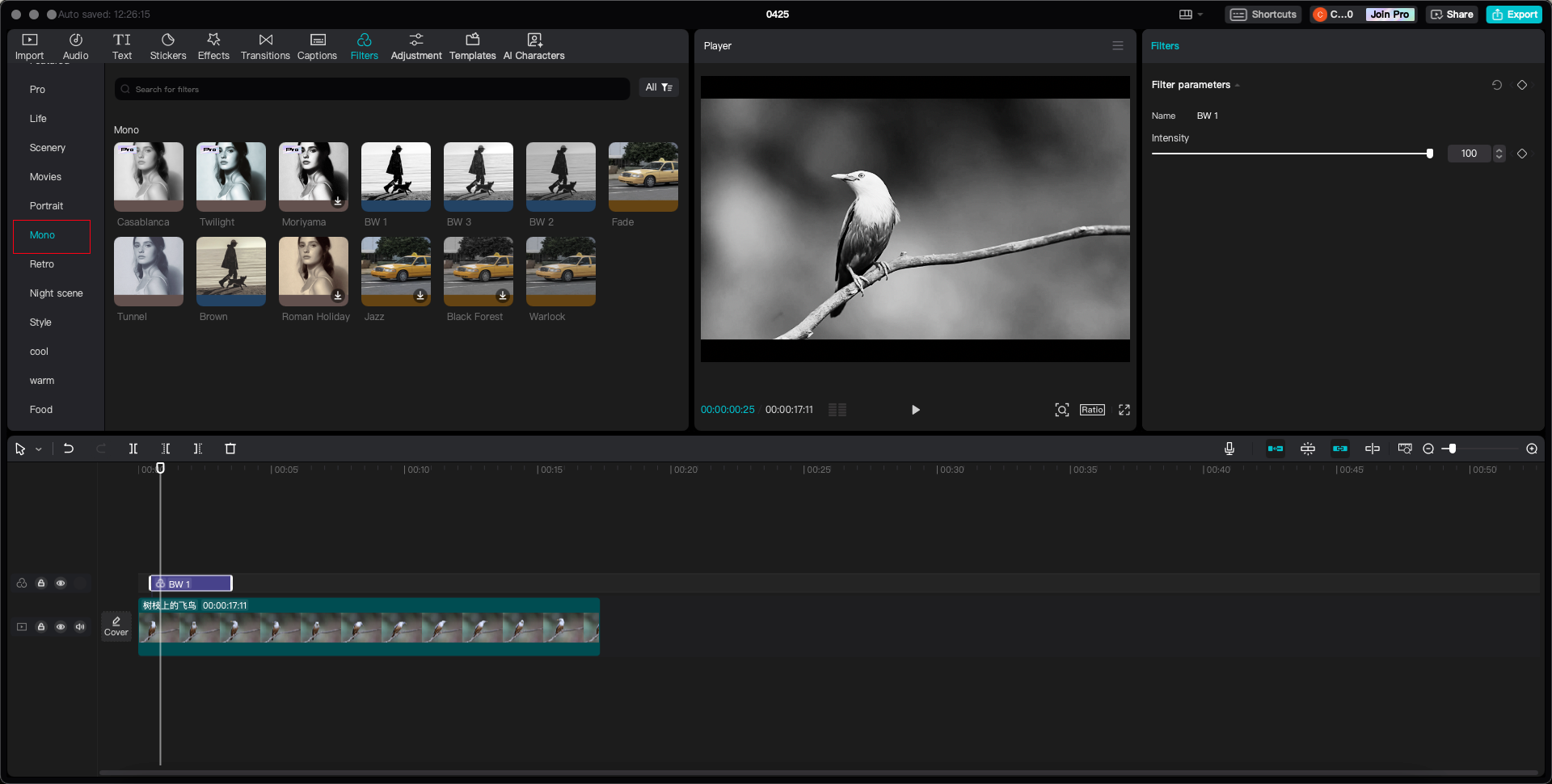
Task: Reset filter parameters with the reset icon
Action: coord(1496,85)
